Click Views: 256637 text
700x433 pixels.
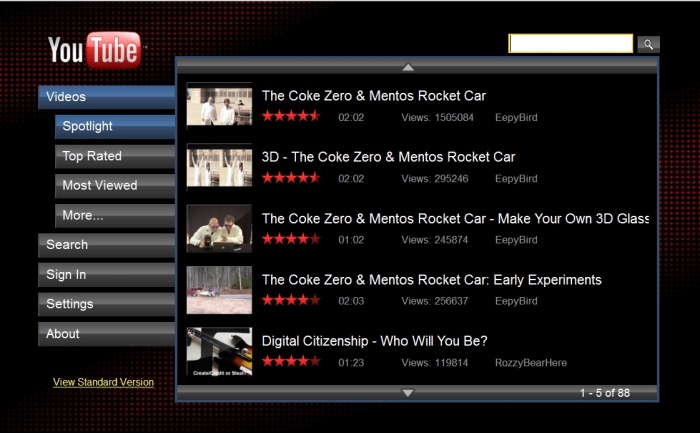[x=435, y=301]
